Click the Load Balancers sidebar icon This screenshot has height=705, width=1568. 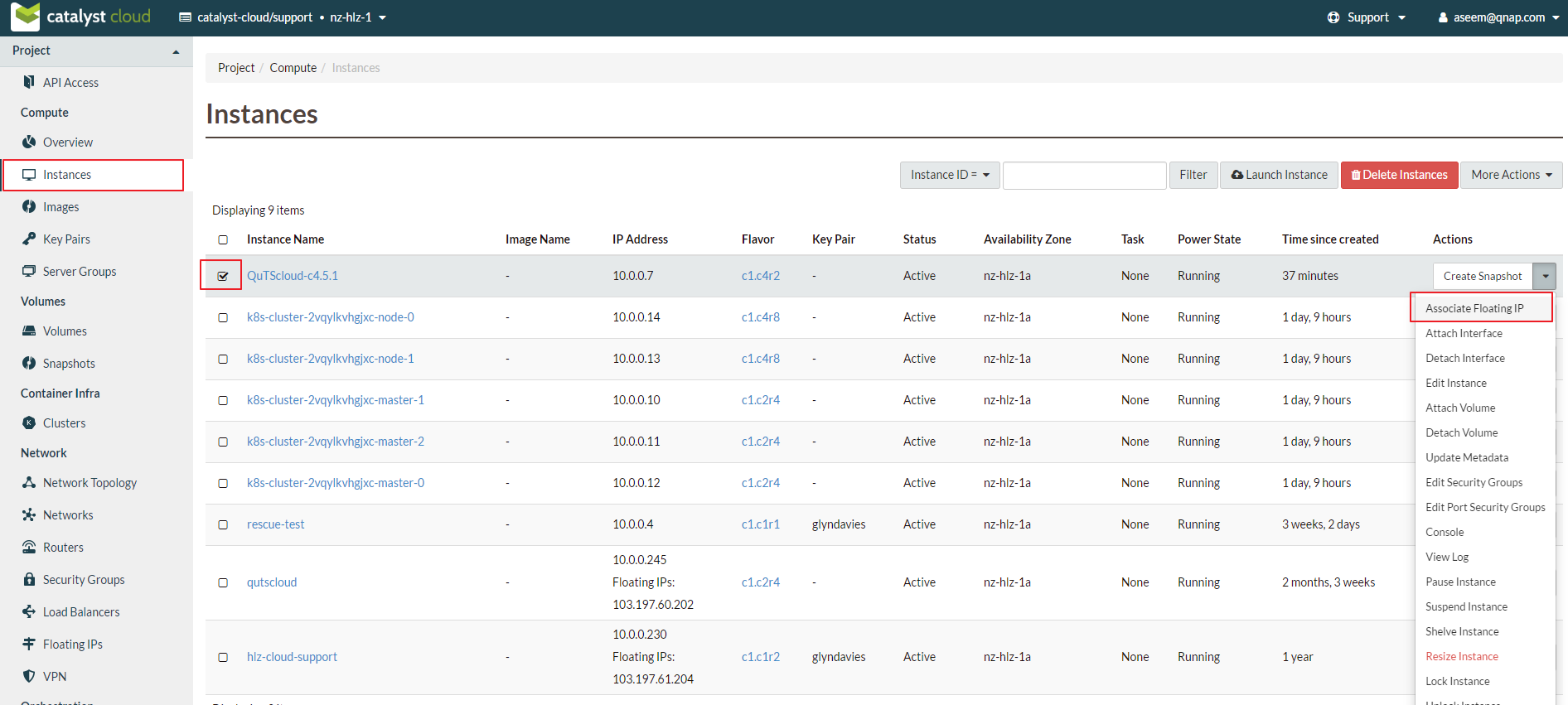(29, 611)
